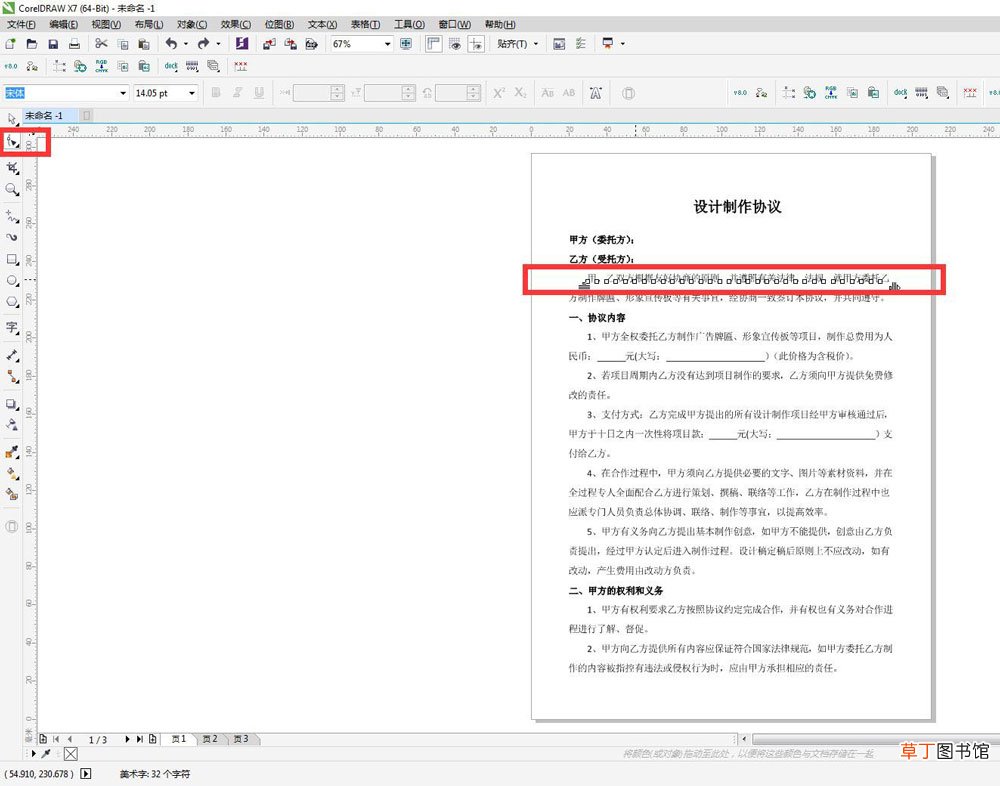
Task: Click the 设计制作协议 title on the page
Action: click(x=737, y=206)
